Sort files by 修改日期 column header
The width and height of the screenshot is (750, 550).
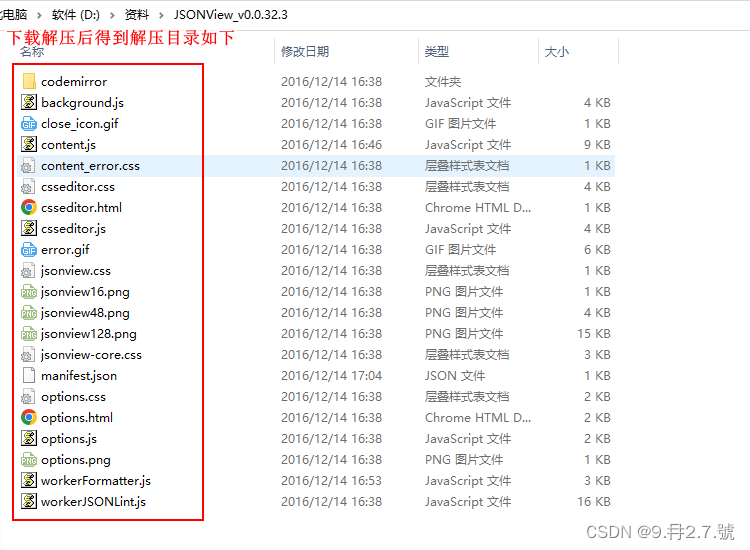pyautogui.click(x=305, y=52)
